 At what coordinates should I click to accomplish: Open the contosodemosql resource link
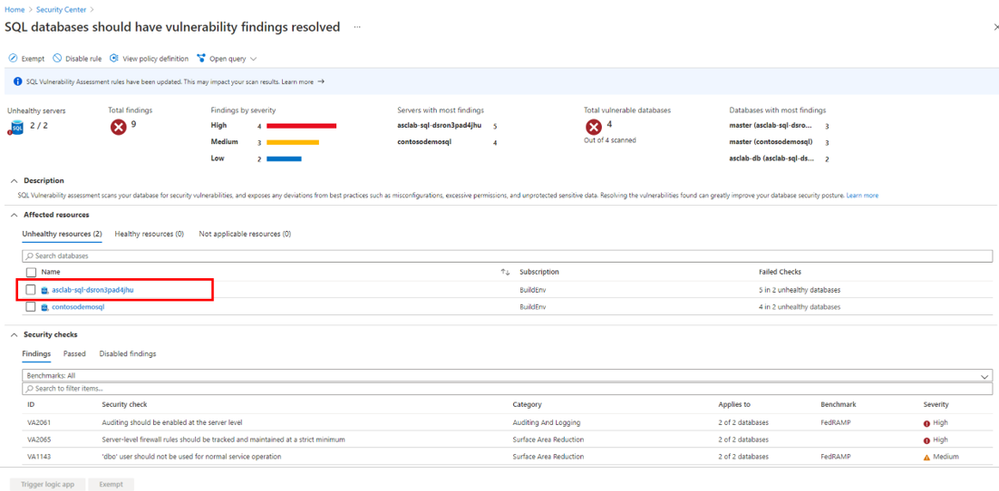pos(78,307)
